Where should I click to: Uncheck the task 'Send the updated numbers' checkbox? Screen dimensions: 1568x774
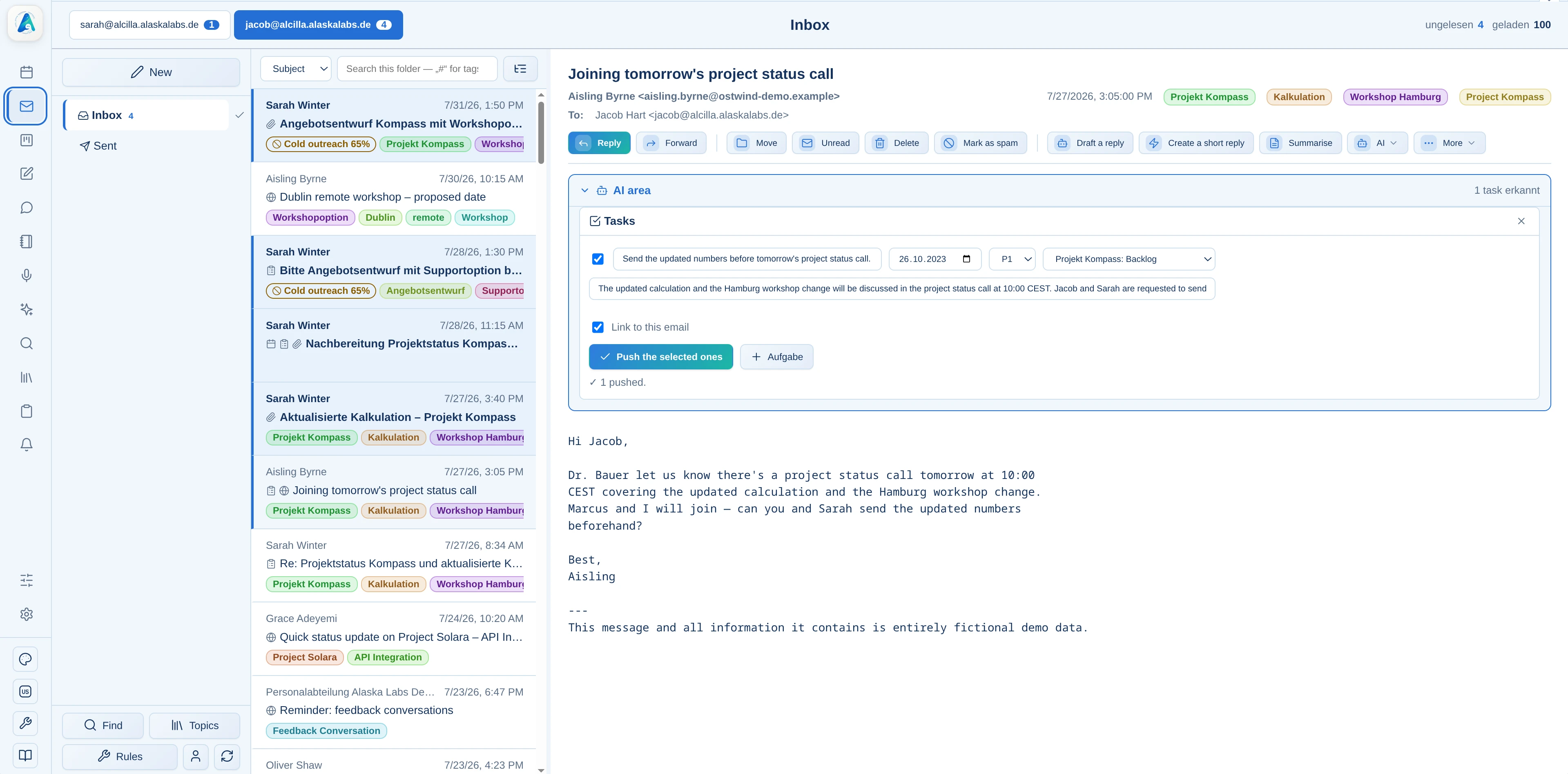point(598,259)
